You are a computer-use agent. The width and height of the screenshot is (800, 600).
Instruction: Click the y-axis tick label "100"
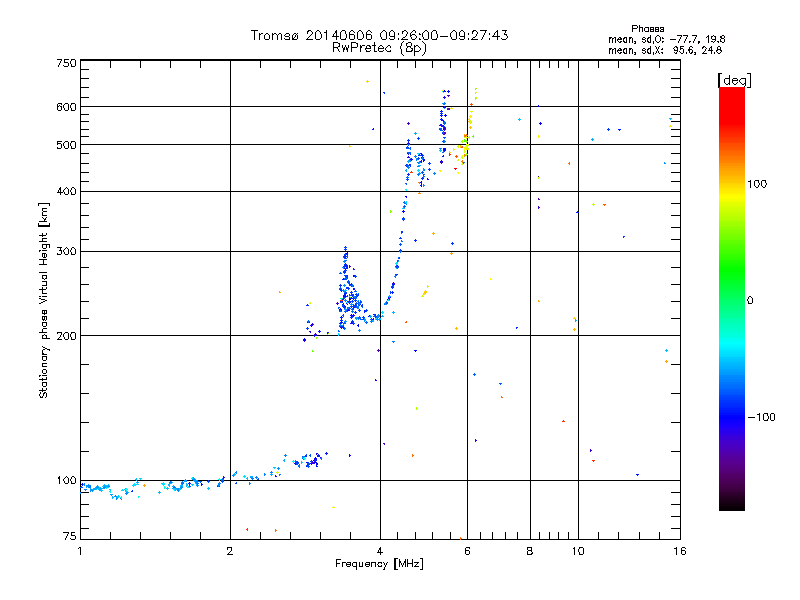pyautogui.click(x=66, y=480)
